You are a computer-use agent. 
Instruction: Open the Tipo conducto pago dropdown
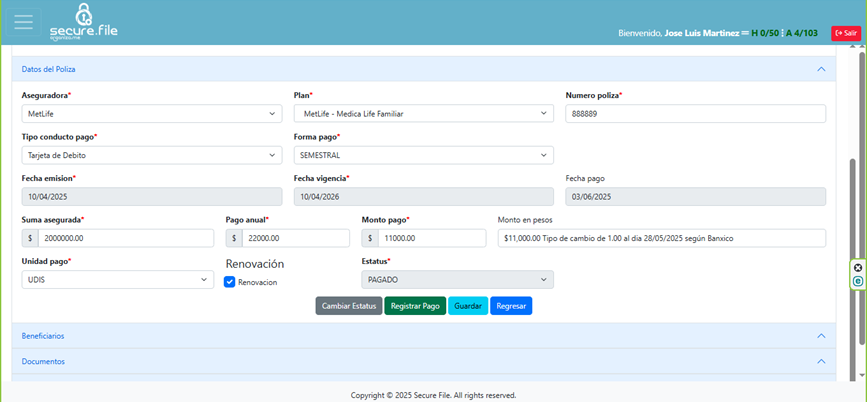point(152,155)
